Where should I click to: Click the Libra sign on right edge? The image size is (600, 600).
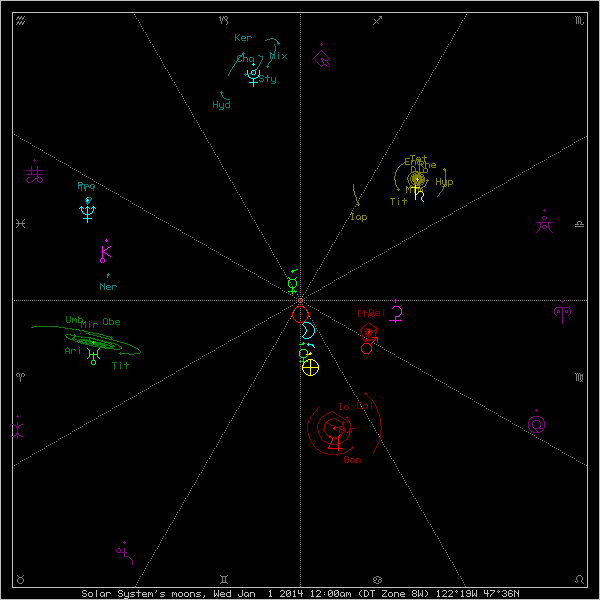[x=580, y=224]
